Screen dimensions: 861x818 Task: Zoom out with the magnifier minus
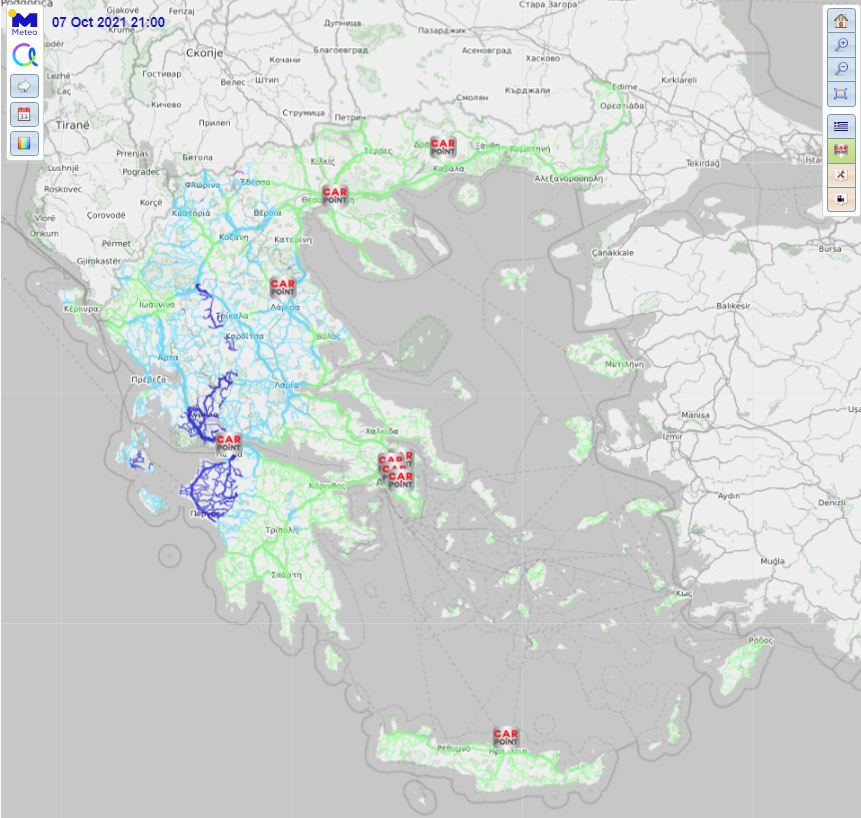840,70
